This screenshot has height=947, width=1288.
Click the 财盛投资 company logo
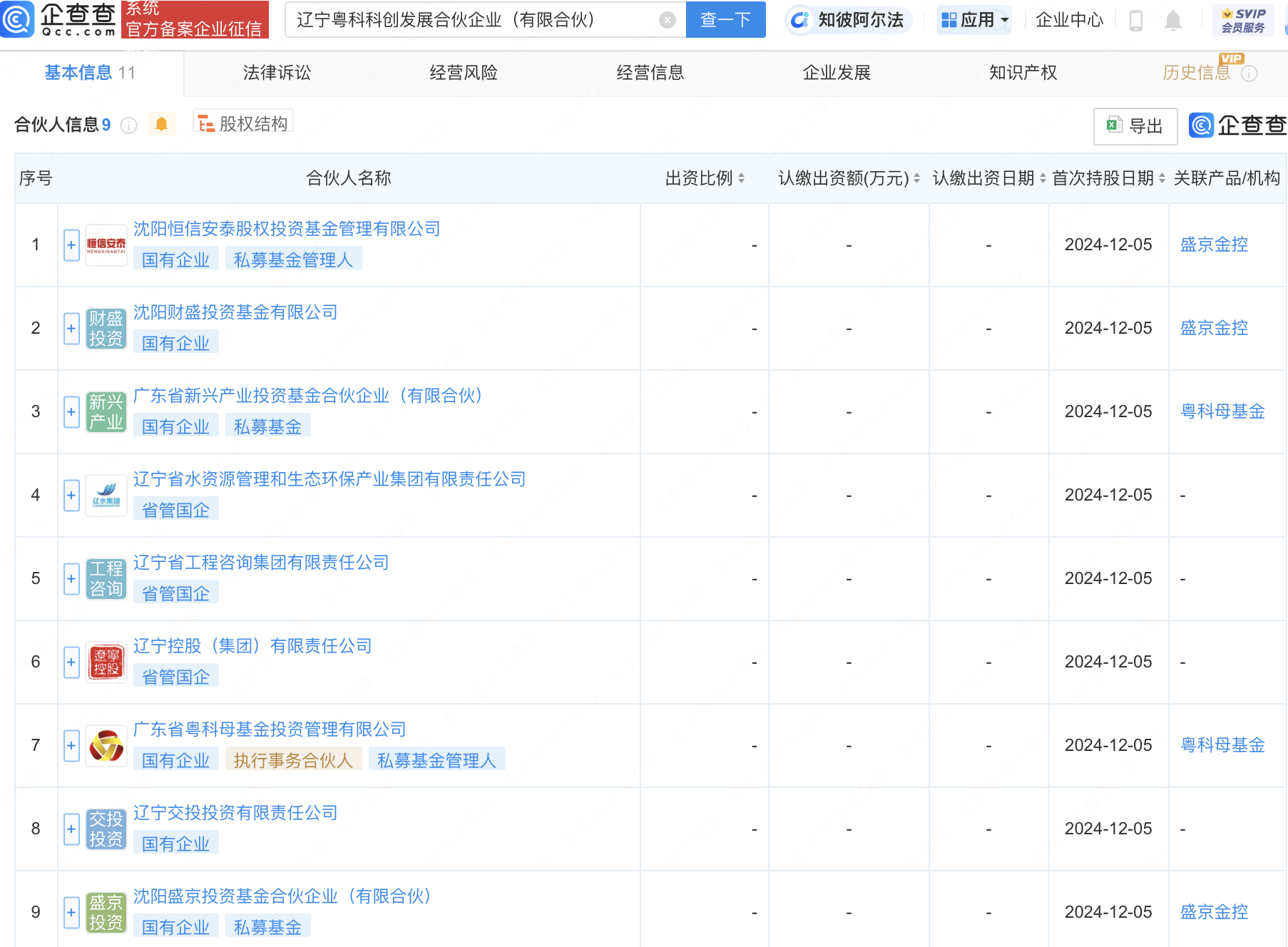[106, 329]
